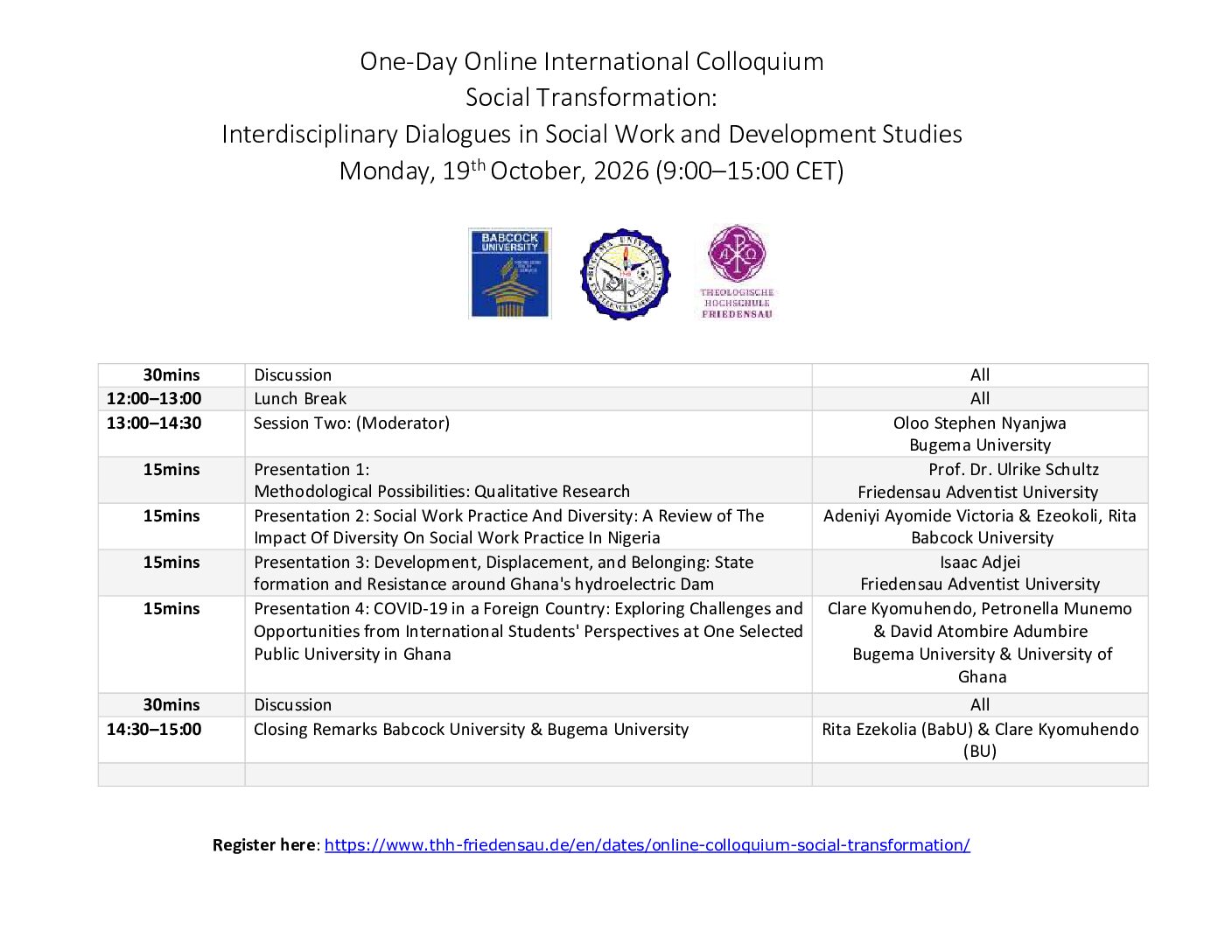This screenshot has height=952, width=1232.
Task: Click the 'Monday, 19th October, 2026' date line
Action: tap(591, 171)
